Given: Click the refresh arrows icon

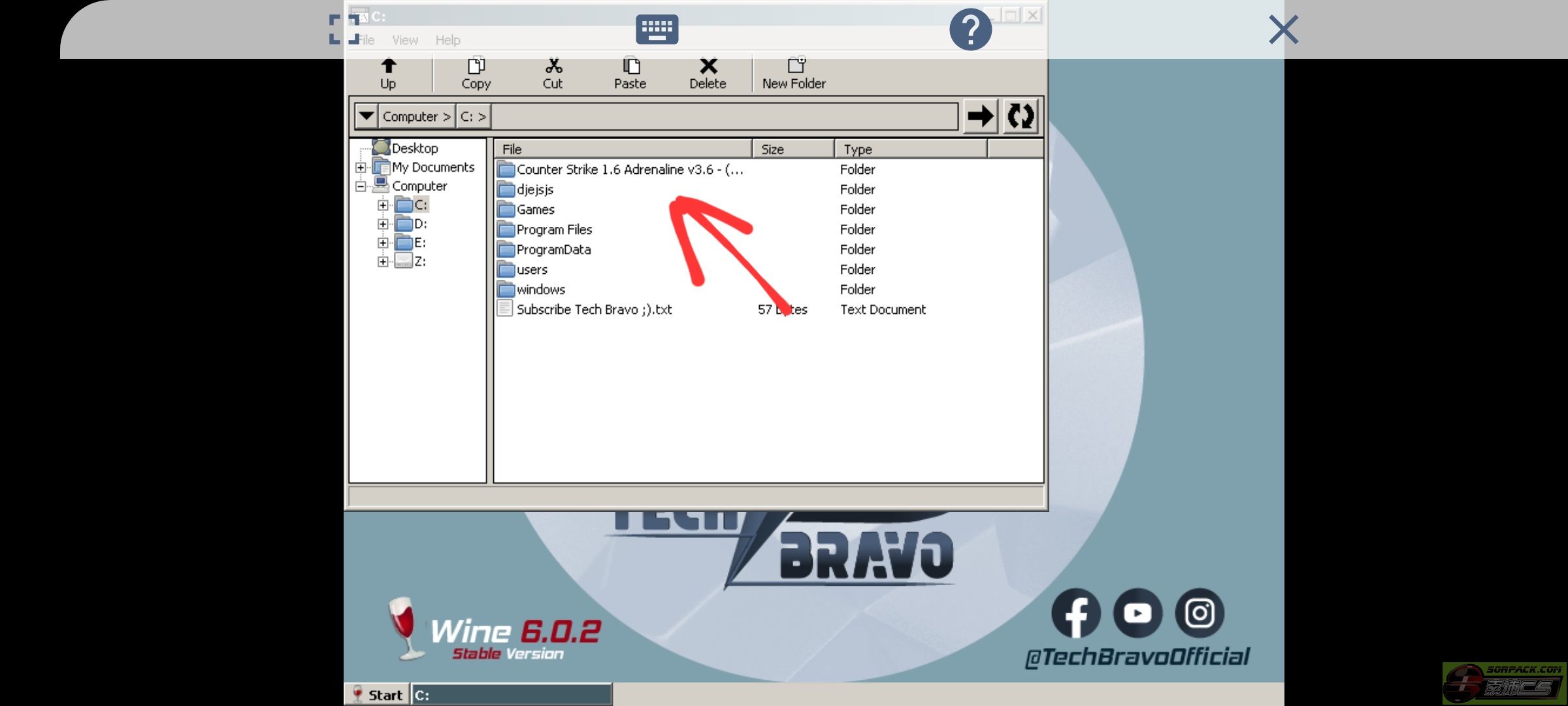Looking at the screenshot, I should pos(1020,116).
